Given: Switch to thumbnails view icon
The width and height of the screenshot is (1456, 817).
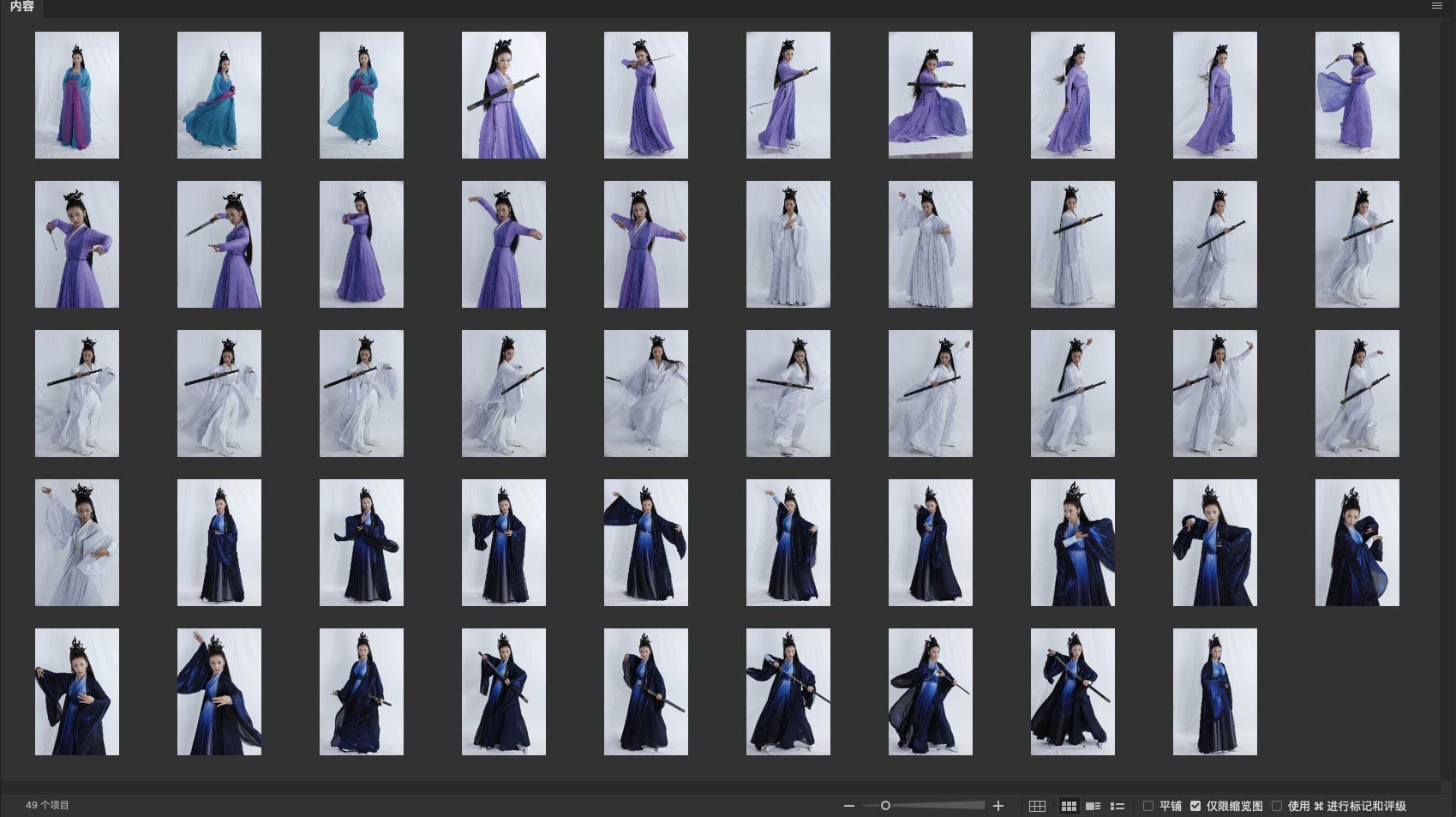Looking at the screenshot, I should (x=1069, y=806).
